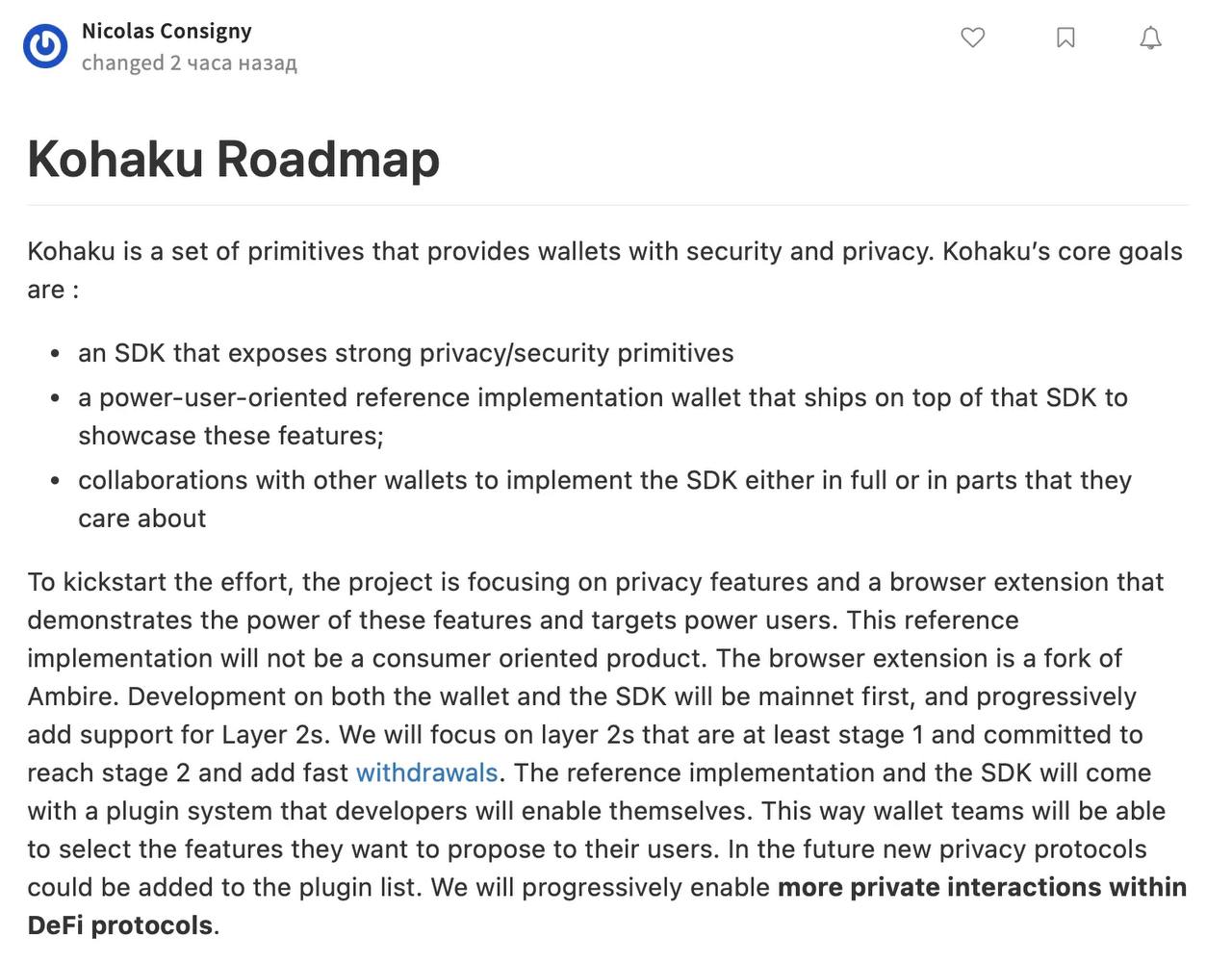Click the words "care about" in the last bullet

click(142, 519)
